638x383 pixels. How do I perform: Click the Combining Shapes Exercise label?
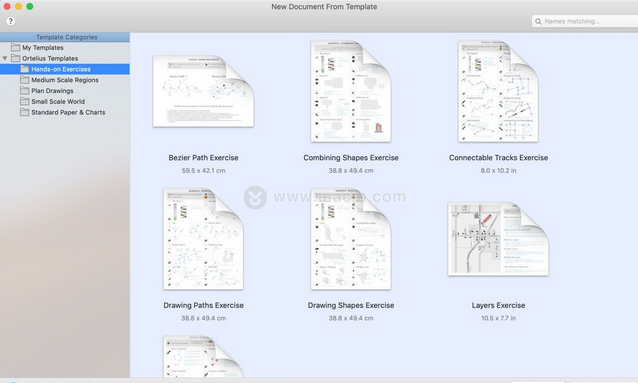pyautogui.click(x=351, y=158)
